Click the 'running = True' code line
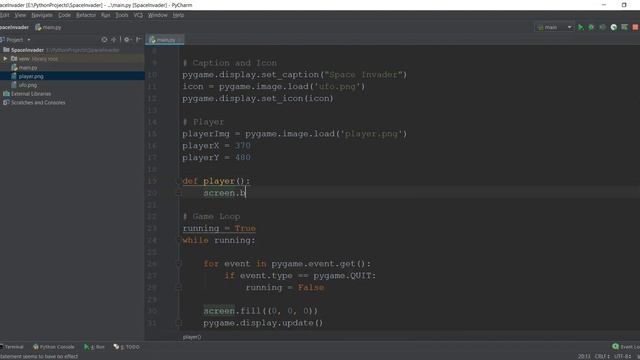640x360 pixels. 219,228
